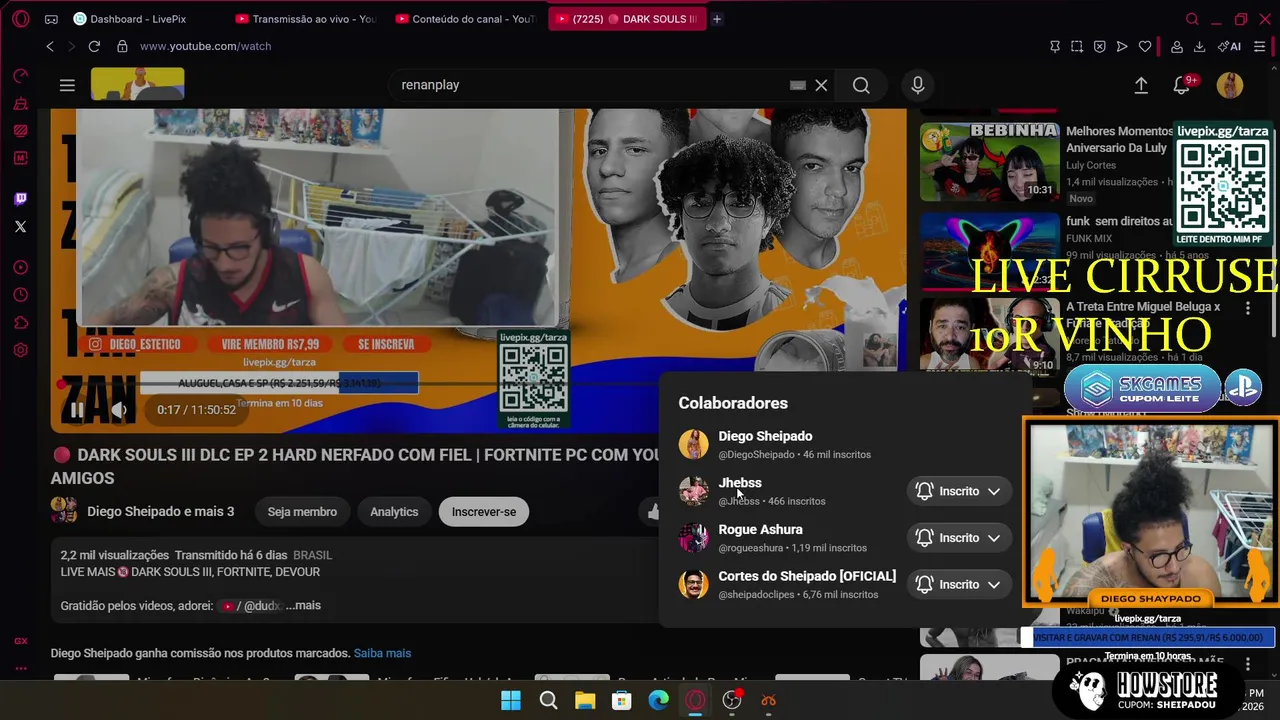
Task: Open Microsoft Store from taskbar
Action: (x=622, y=700)
